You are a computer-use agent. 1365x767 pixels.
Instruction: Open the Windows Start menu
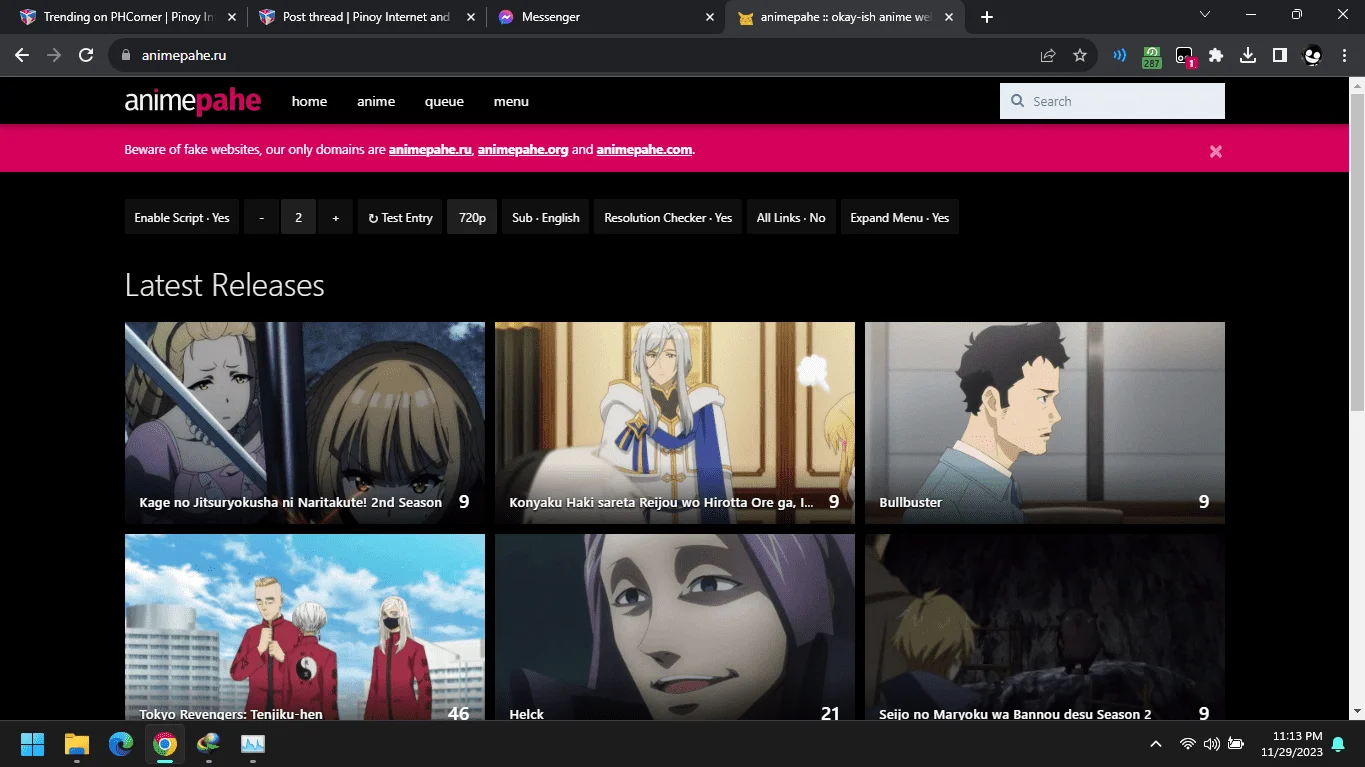click(32, 744)
